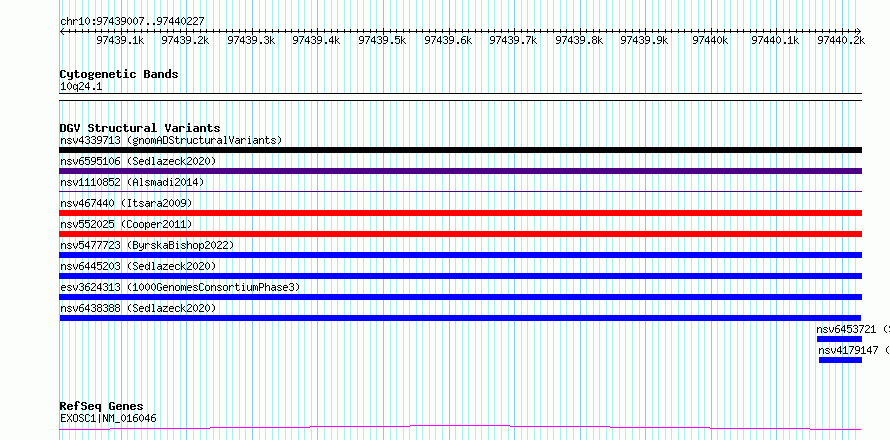This screenshot has height=440, width=890.
Task: Click the blue esv3624313 variant bar
Action: 461,297
